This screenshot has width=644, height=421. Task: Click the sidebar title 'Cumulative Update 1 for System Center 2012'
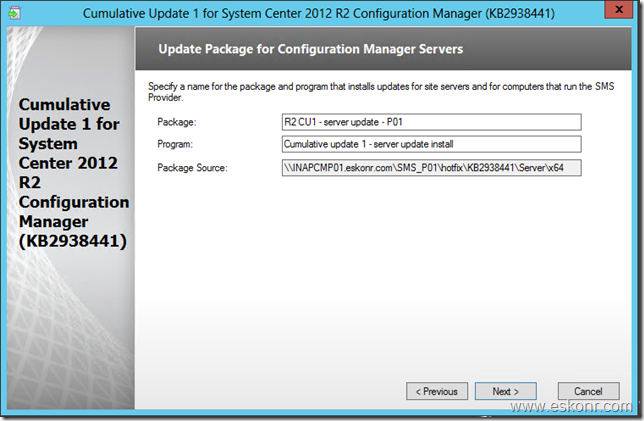point(74,173)
